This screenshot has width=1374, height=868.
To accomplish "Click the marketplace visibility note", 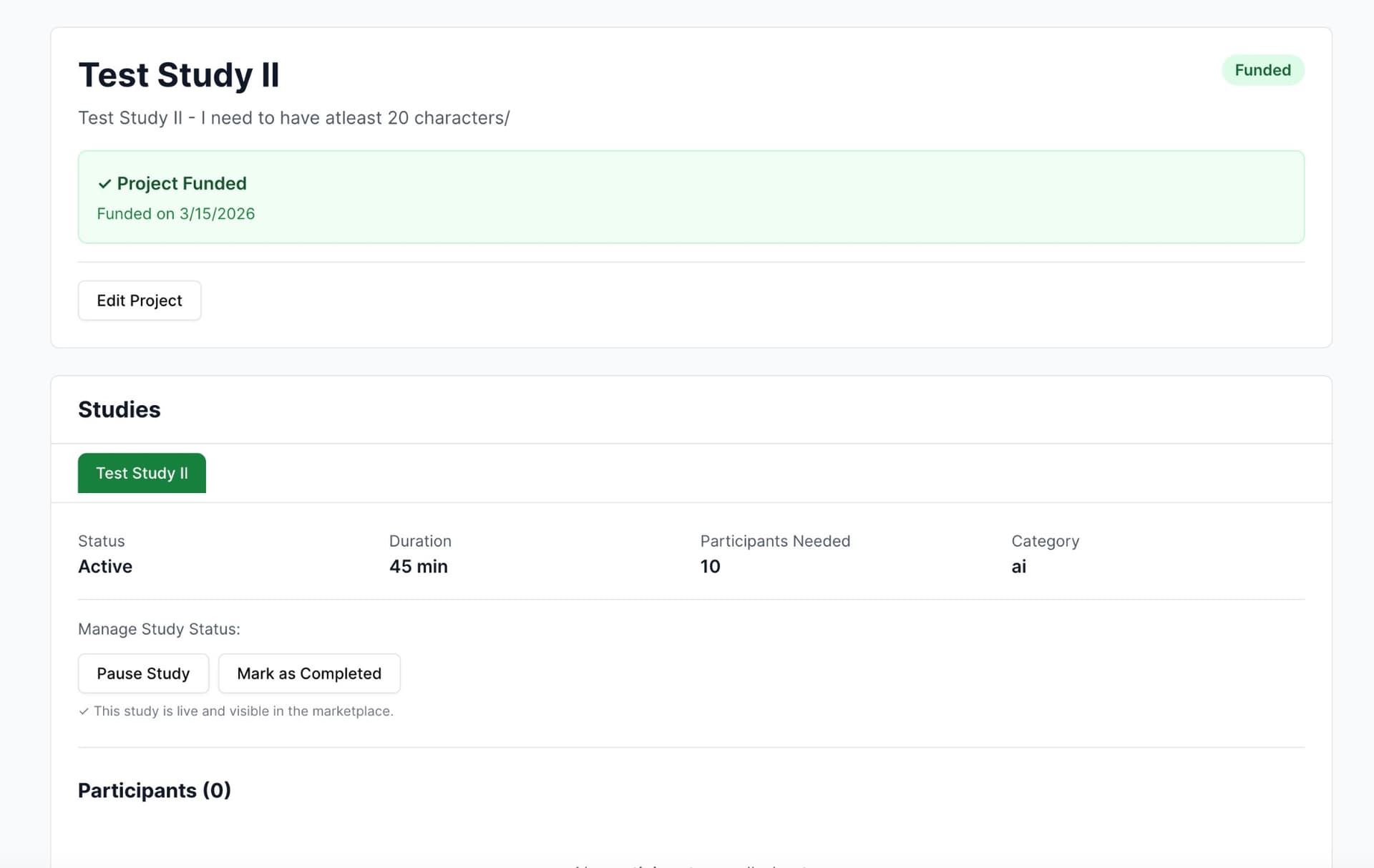I will pyautogui.click(x=243, y=711).
